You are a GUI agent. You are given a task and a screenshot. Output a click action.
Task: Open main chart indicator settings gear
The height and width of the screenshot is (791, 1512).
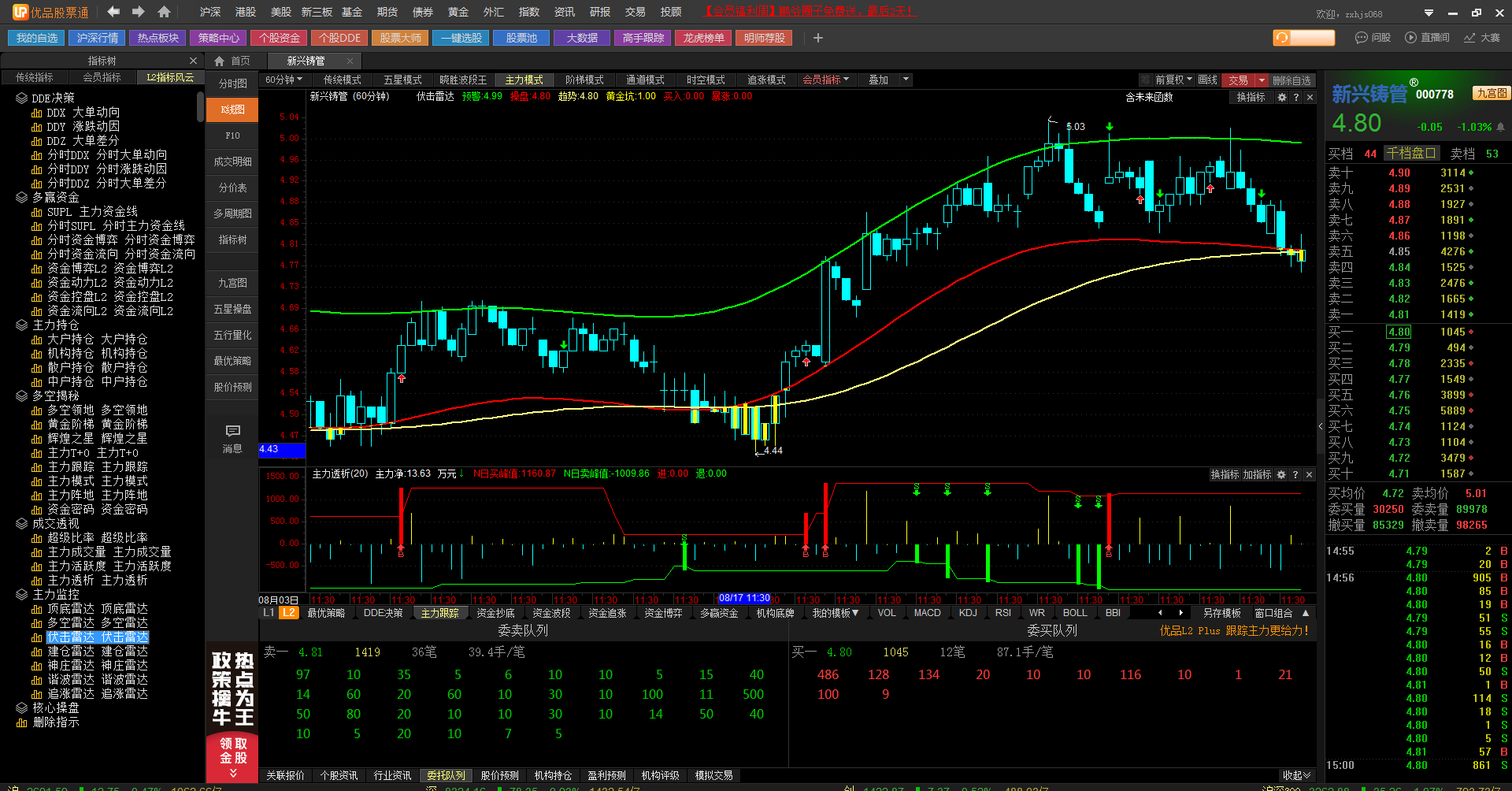(x=1282, y=97)
